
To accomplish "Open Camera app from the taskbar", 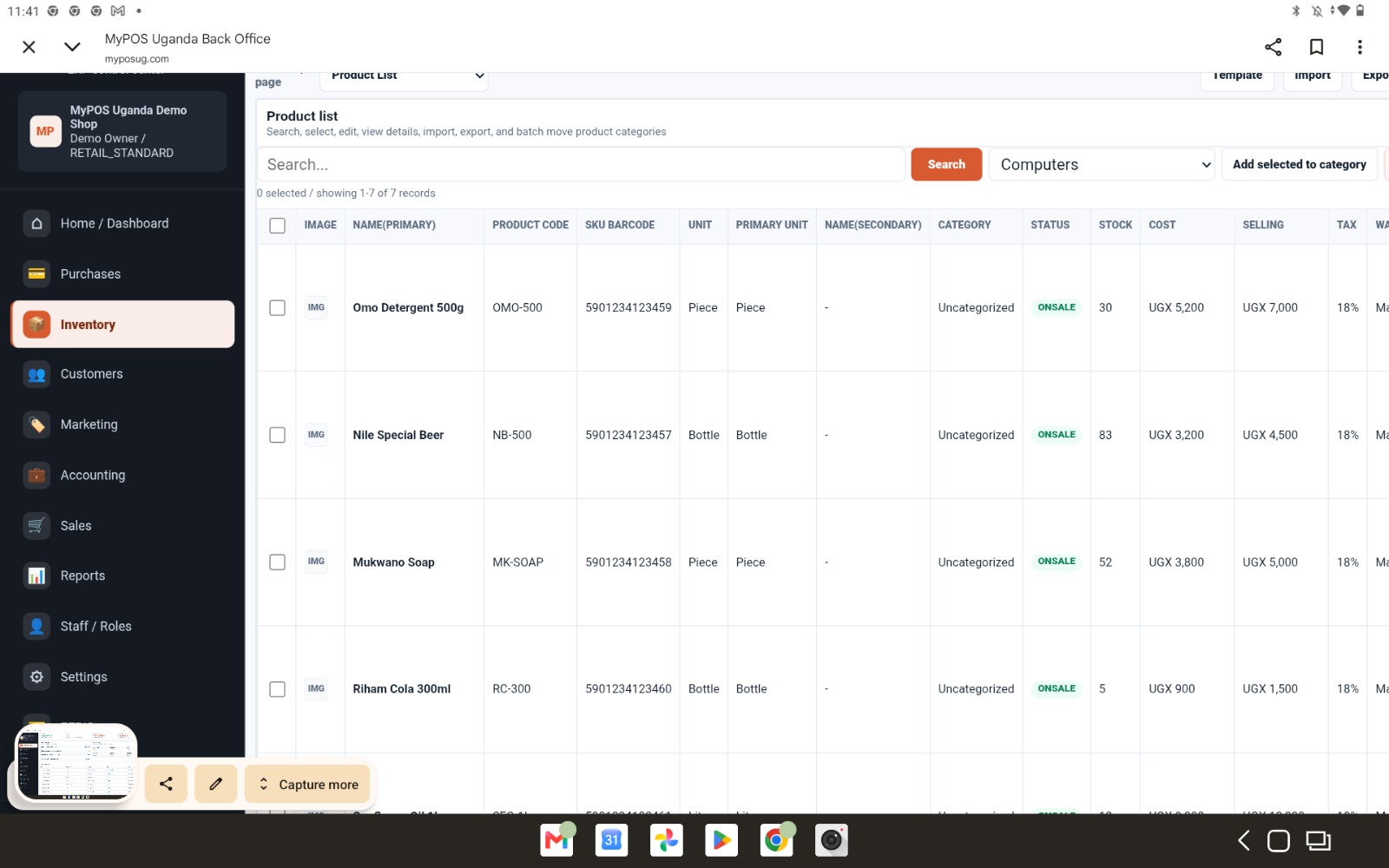I will point(832,840).
